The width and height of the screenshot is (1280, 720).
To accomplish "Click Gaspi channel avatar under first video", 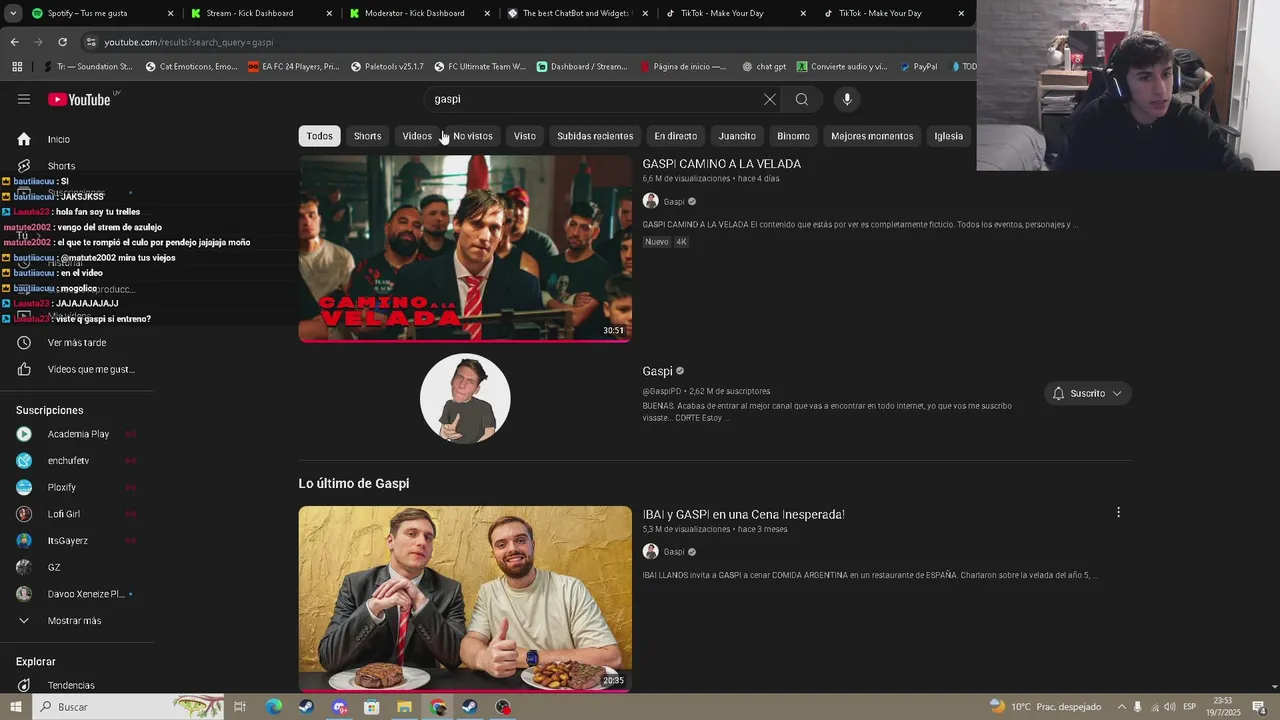I will (650, 201).
